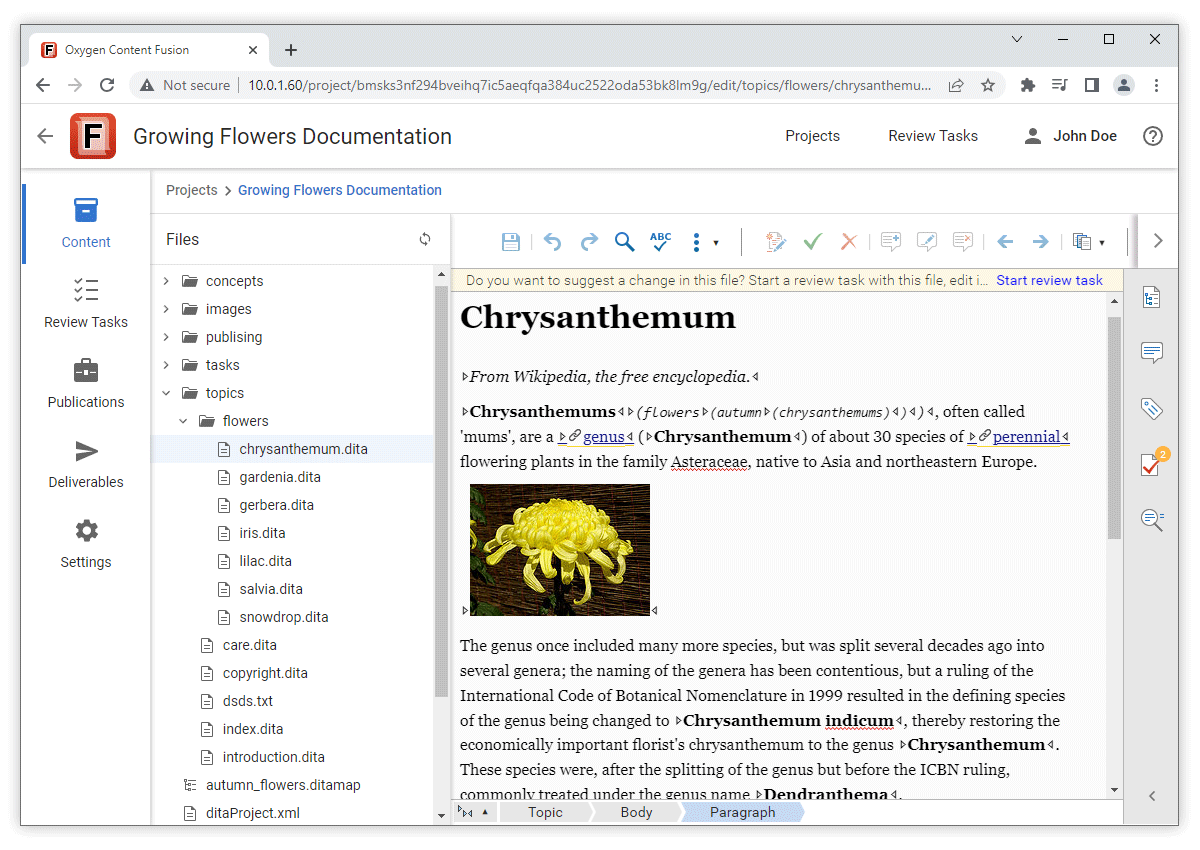Viewport: 1200px width, 850px height.
Task: Toggle track changes in editor toolbar
Action: click(775, 241)
